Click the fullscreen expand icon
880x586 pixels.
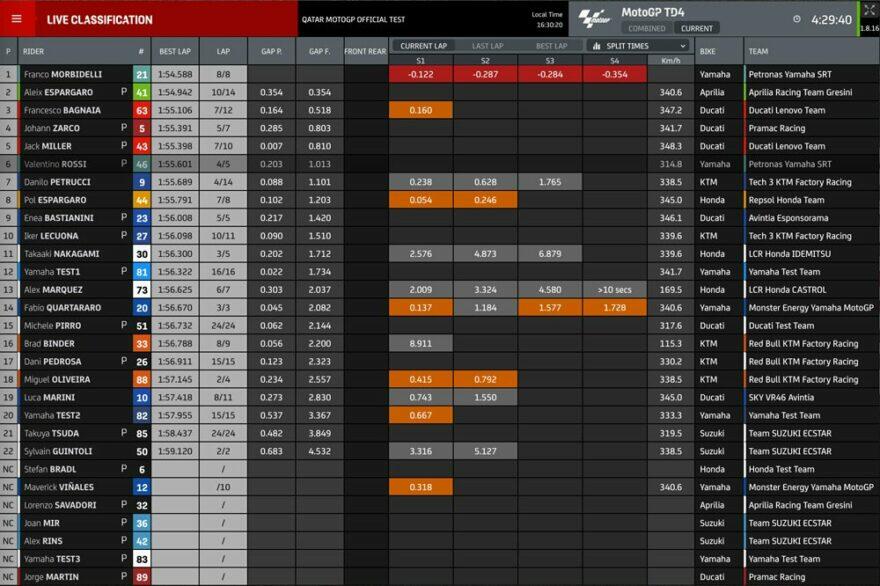(x=868, y=10)
